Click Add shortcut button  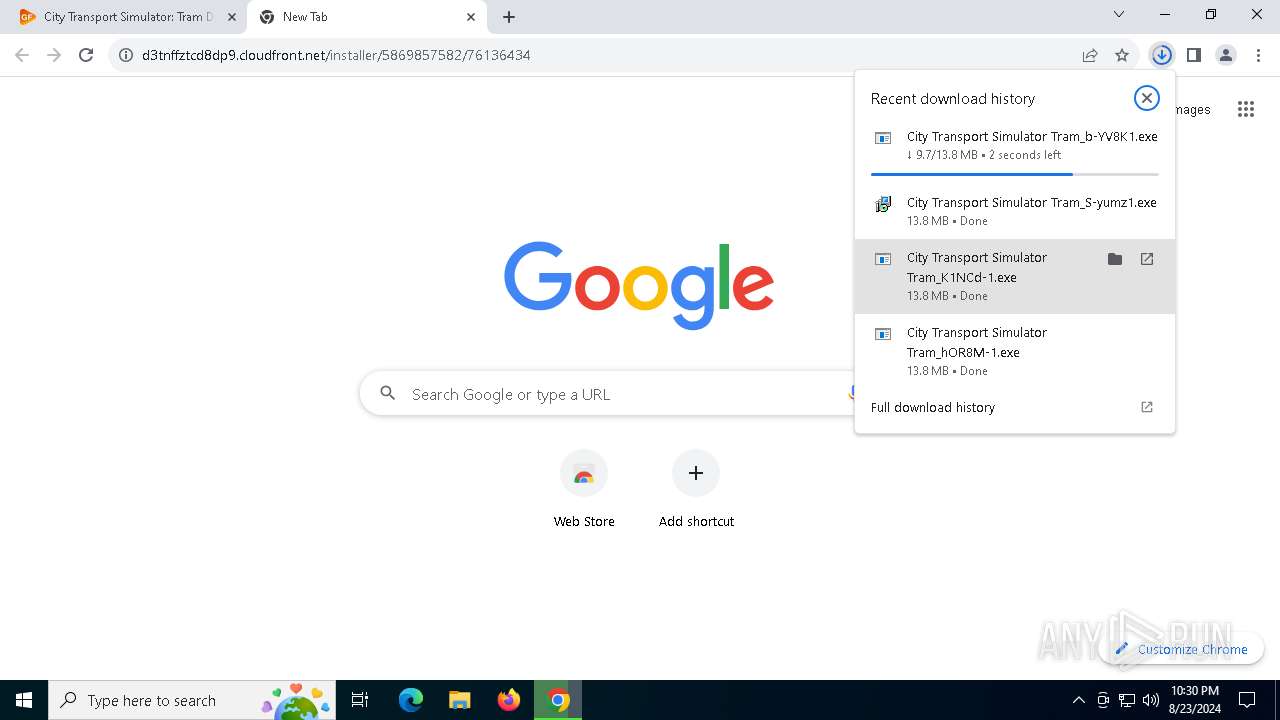tap(696, 490)
